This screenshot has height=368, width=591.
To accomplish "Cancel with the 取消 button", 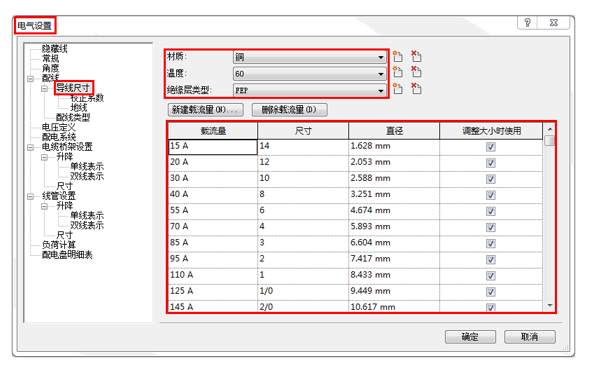I will (530, 337).
